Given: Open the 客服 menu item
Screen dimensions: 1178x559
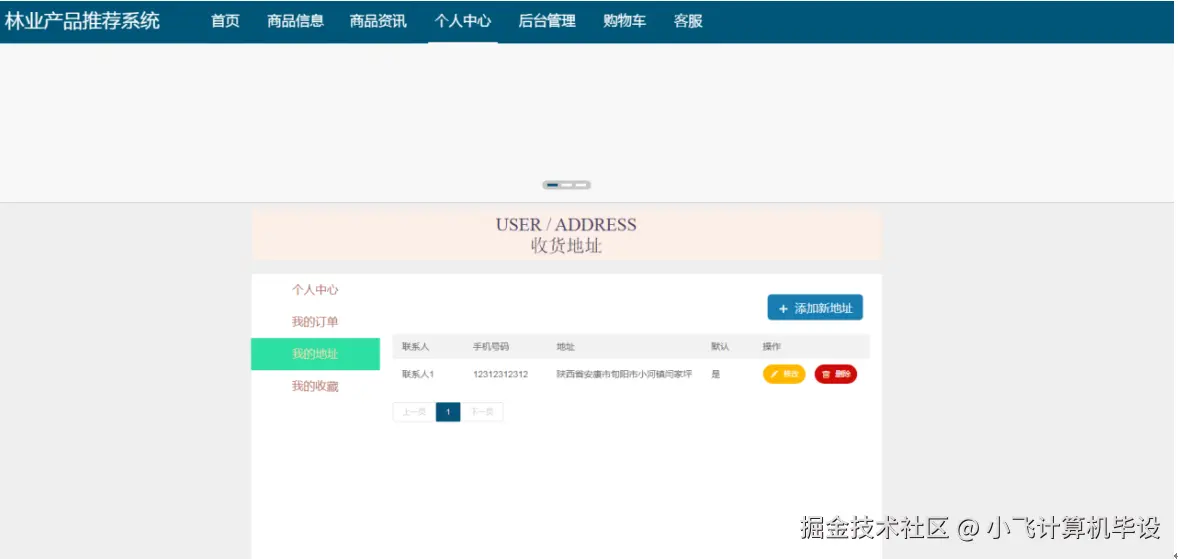Looking at the screenshot, I should (688, 21).
